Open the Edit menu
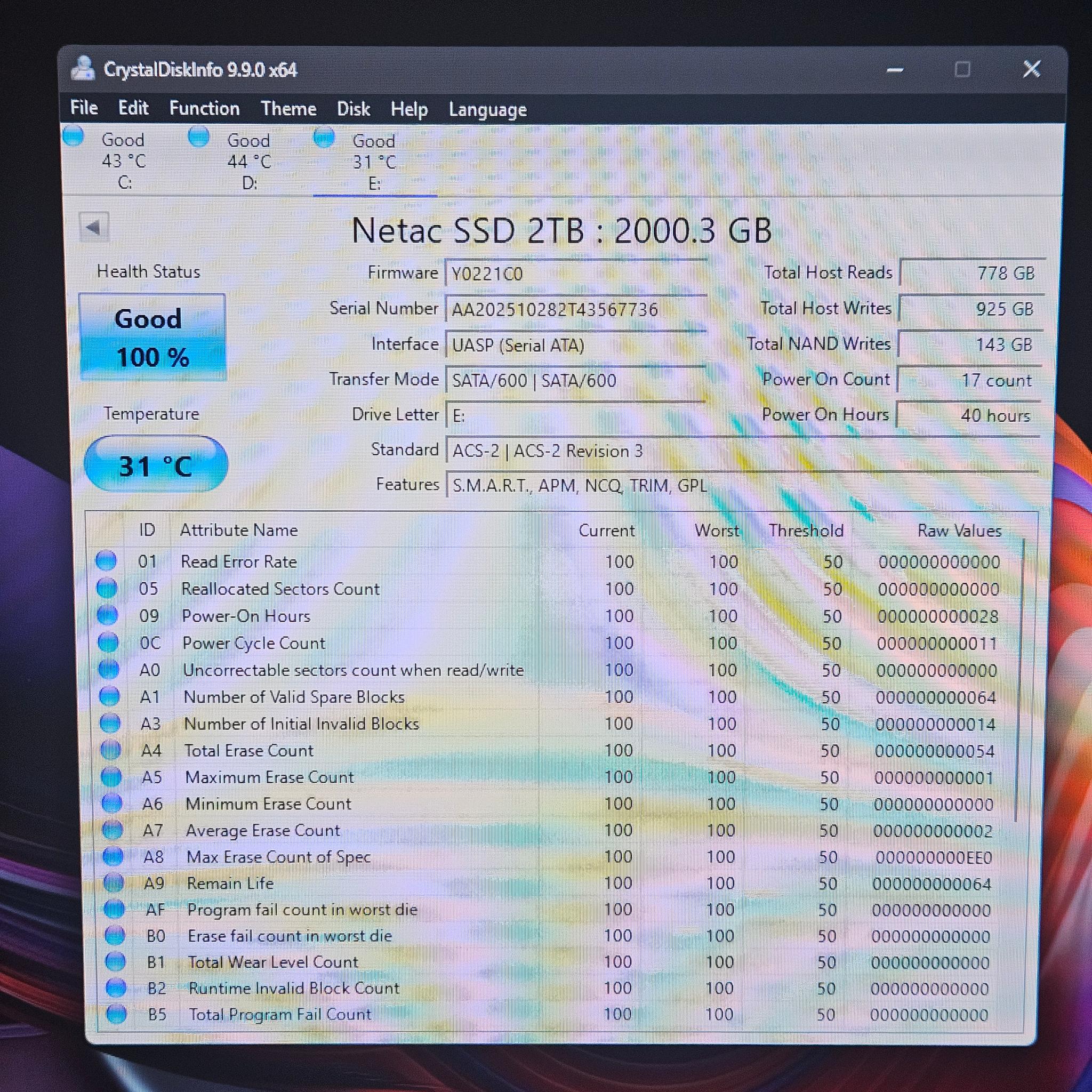Screen dimensions: 1092x1092 [133, 108]
